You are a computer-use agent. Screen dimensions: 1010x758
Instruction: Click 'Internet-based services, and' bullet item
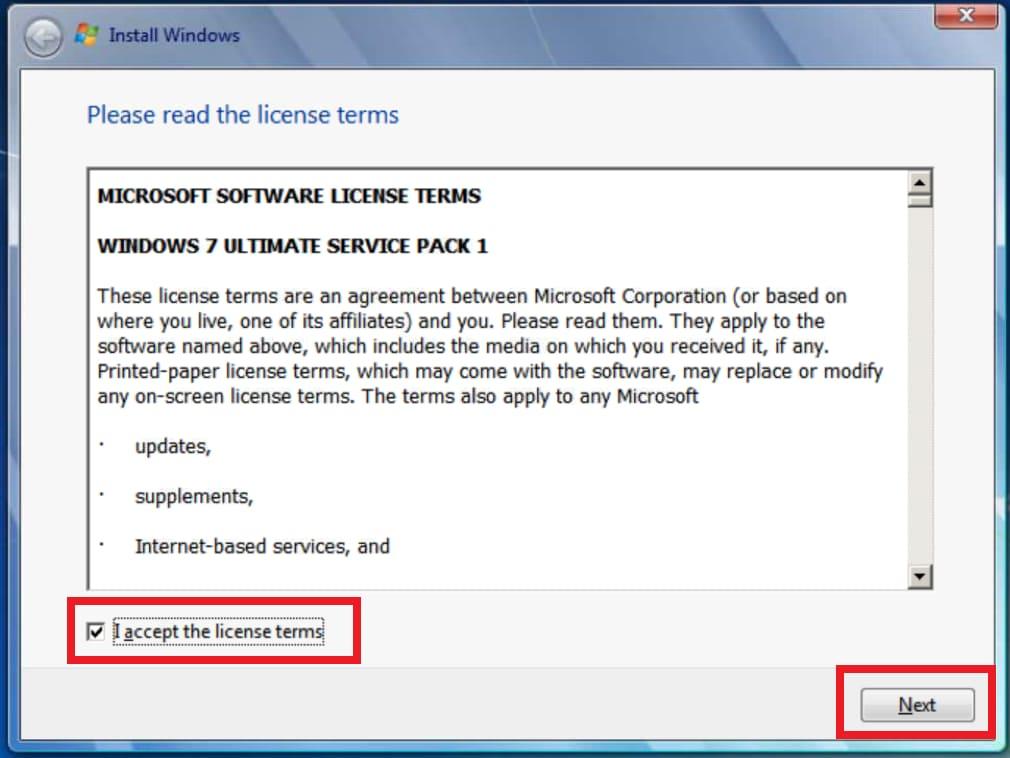click(262, 547)
